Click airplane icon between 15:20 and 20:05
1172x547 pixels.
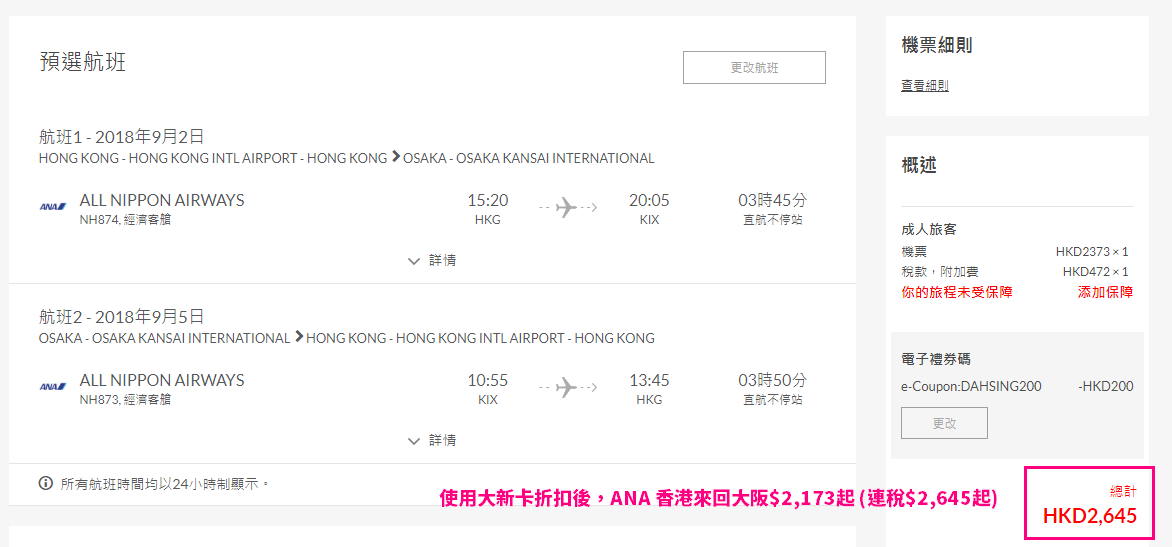[567, 206]
